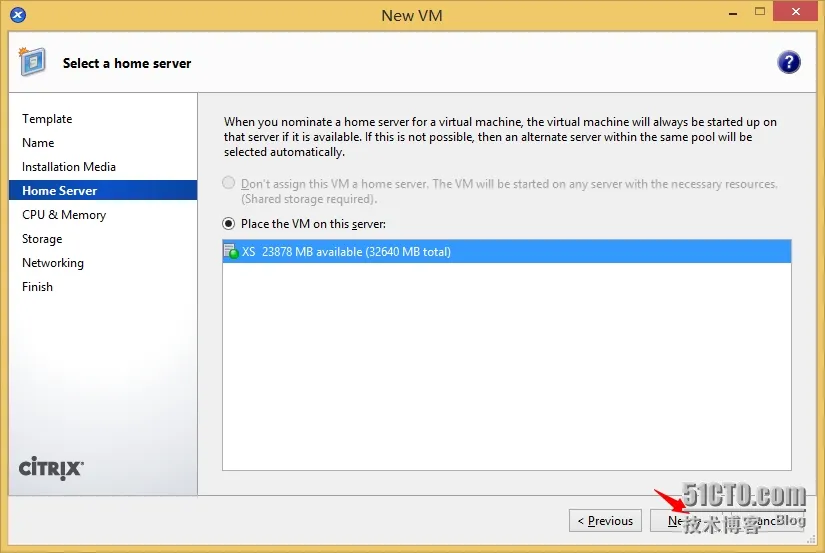Viewport: 825px width, 553px height.
Task: Click the Citrix logo
Action: tap(51, 468)
